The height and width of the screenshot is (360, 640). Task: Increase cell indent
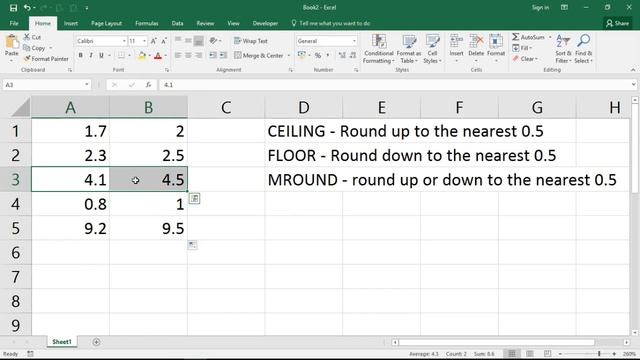pos(223,55)
